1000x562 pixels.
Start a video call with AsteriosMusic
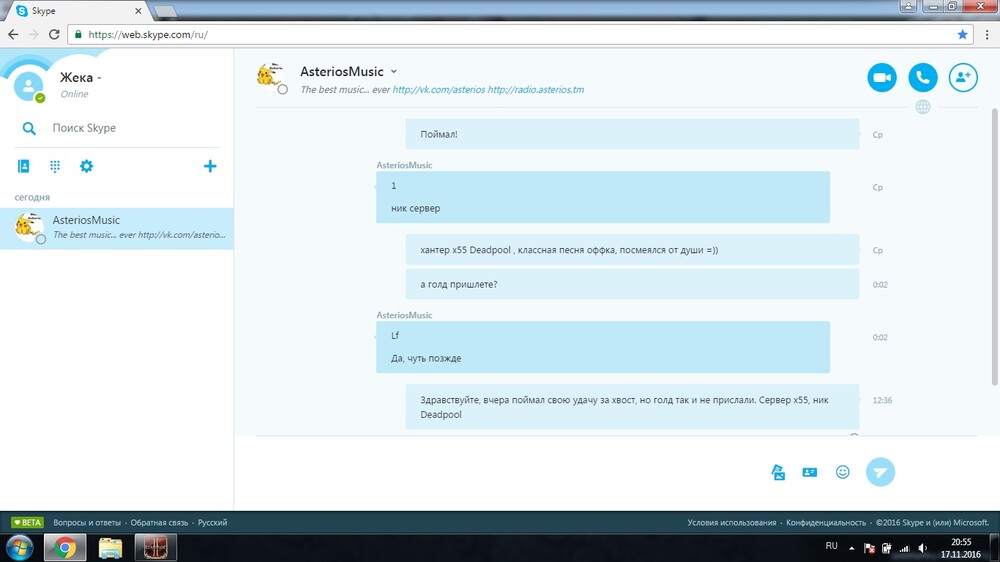pyautogui.click(x=882, y=78)
